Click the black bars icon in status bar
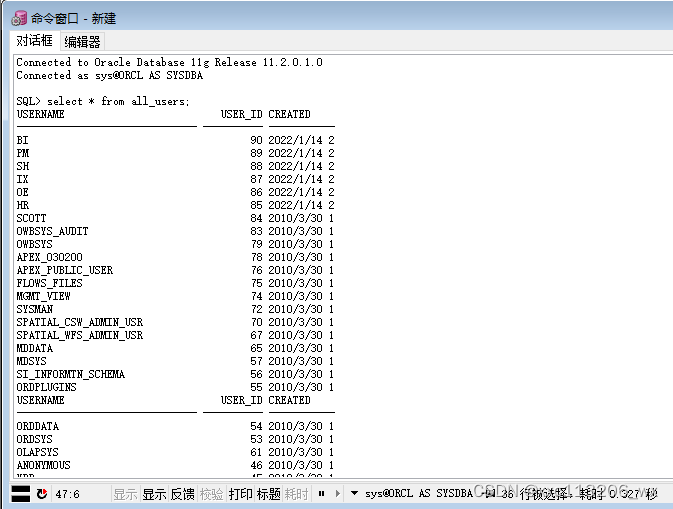Screen dimensions: 673x509 20,494
